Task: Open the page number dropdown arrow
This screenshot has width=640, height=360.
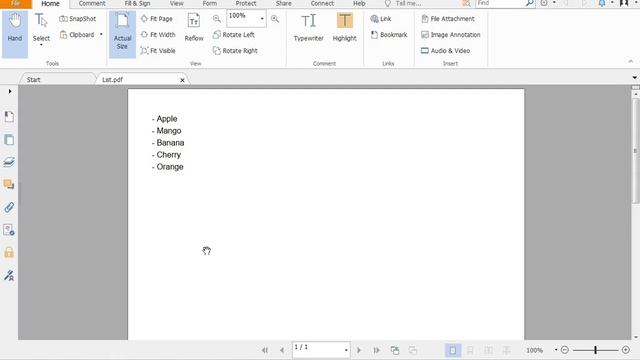Action: [x=346, y=350]
